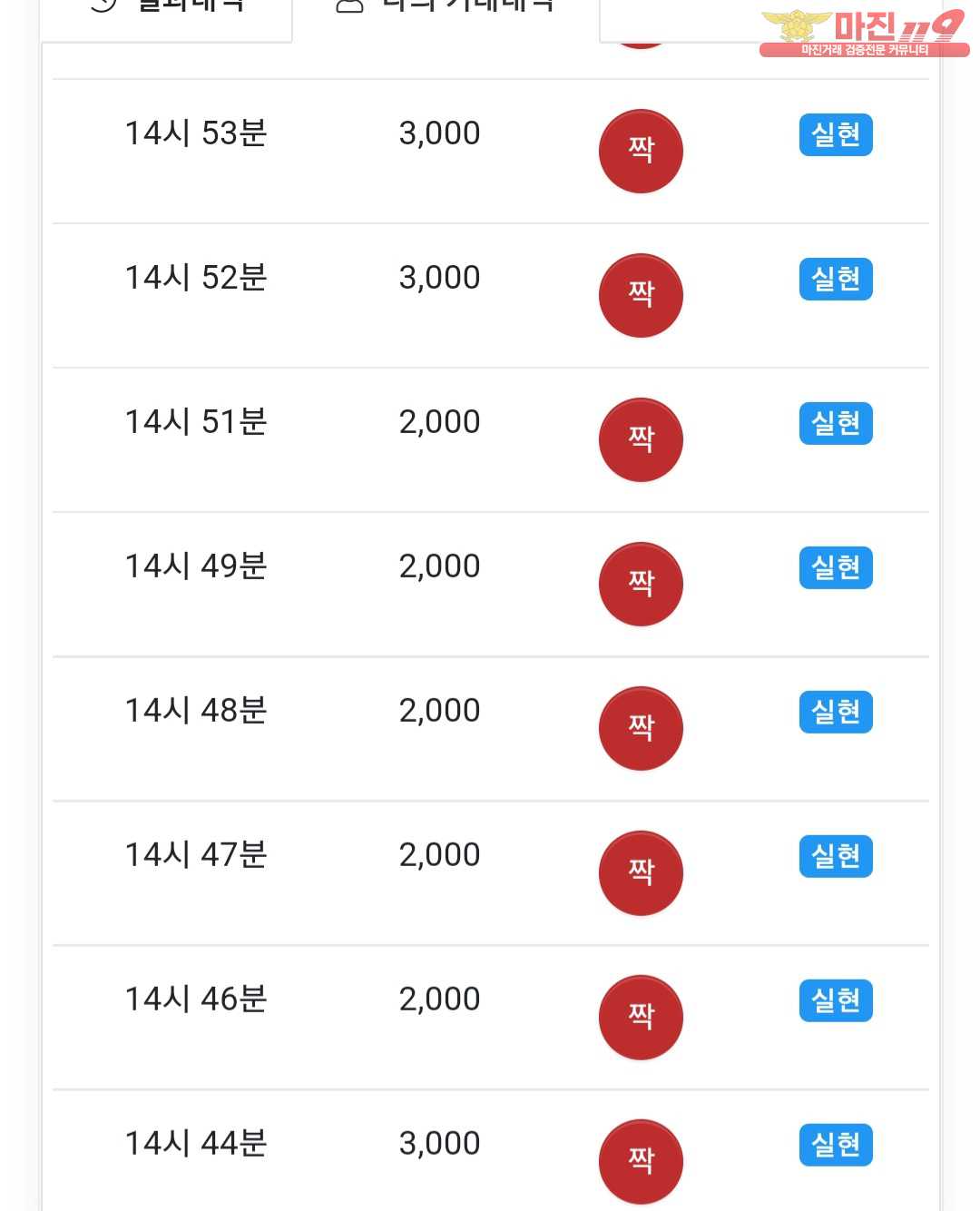This screenshot has width=980, height=1211.
Task: Click the 마진119 logo
Action: 862,32
